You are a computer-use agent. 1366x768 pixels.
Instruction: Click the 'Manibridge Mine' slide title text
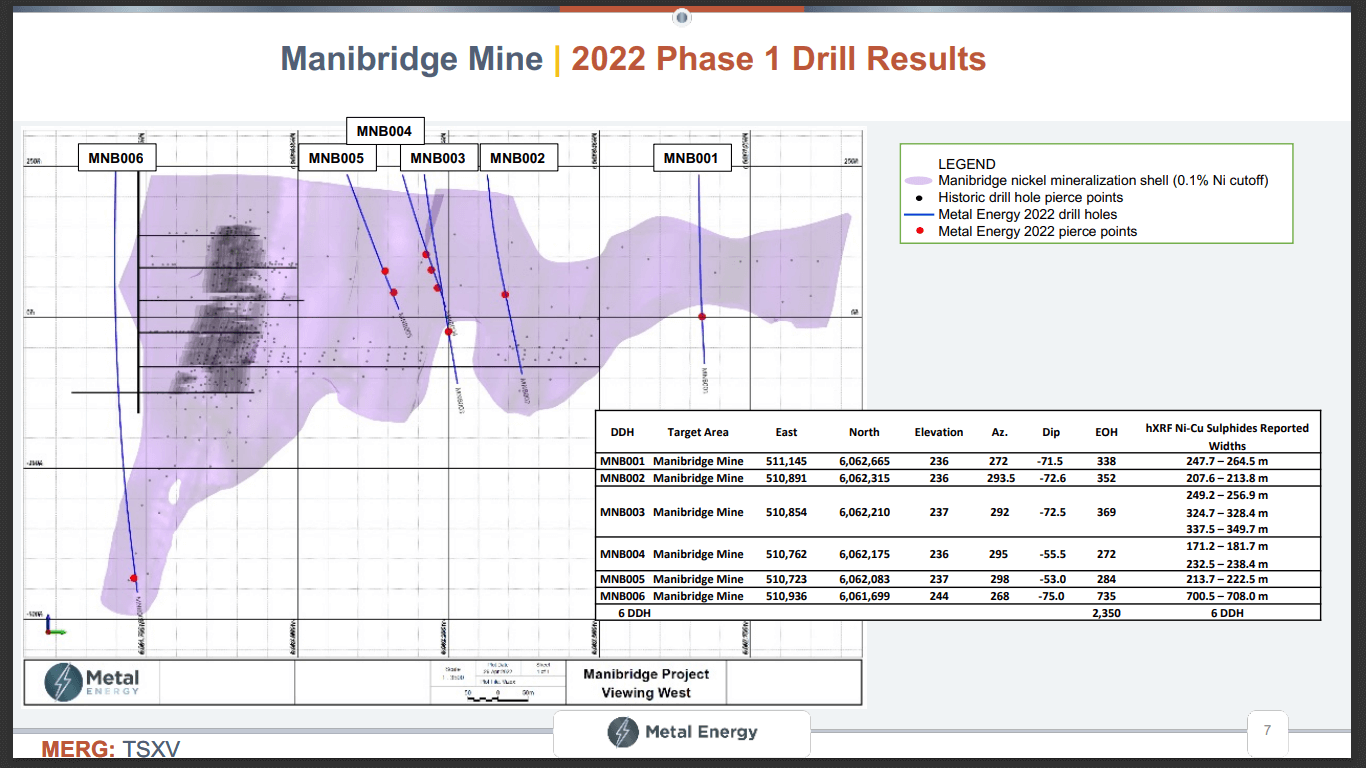click(x=412, y=59)
